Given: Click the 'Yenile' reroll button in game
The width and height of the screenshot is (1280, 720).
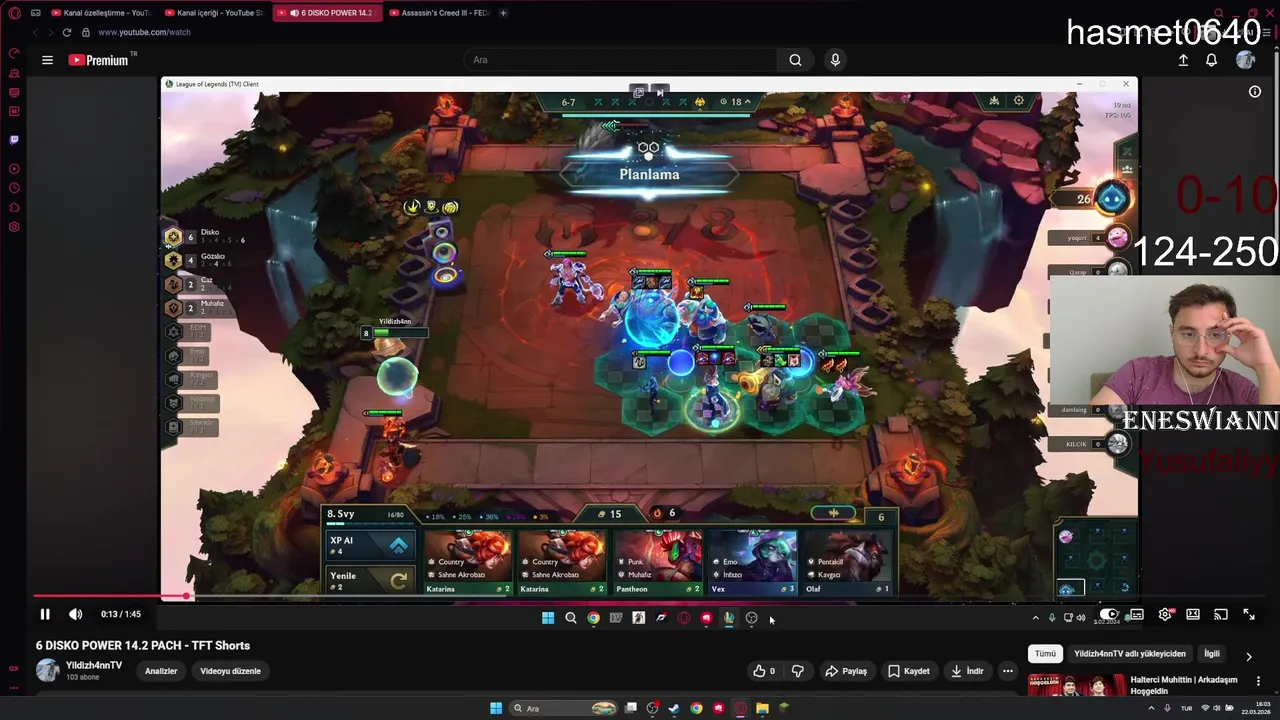Looking at the screenshot, I should pyautogui.click(x=369, y=579).
